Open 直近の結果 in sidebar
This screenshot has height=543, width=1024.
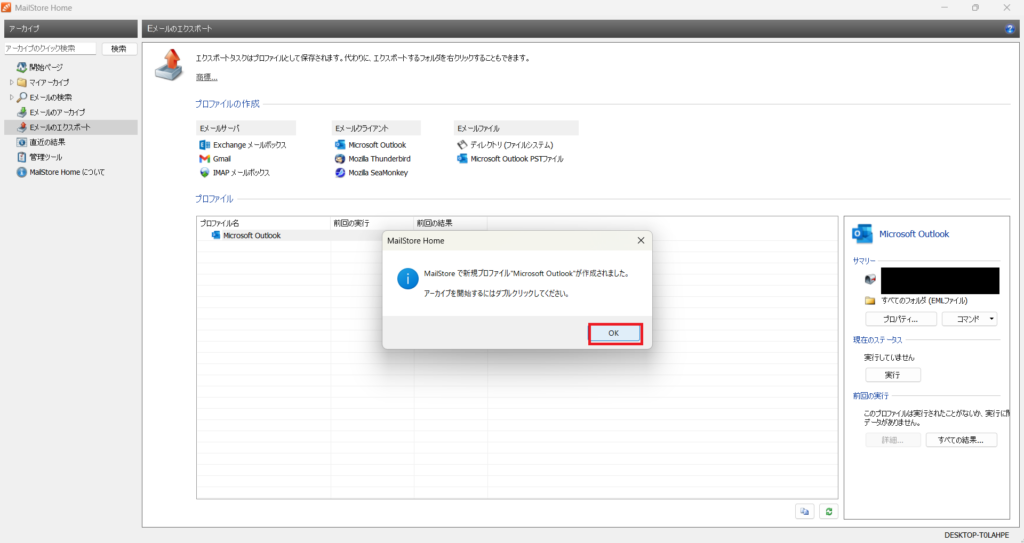pos(47,142)
